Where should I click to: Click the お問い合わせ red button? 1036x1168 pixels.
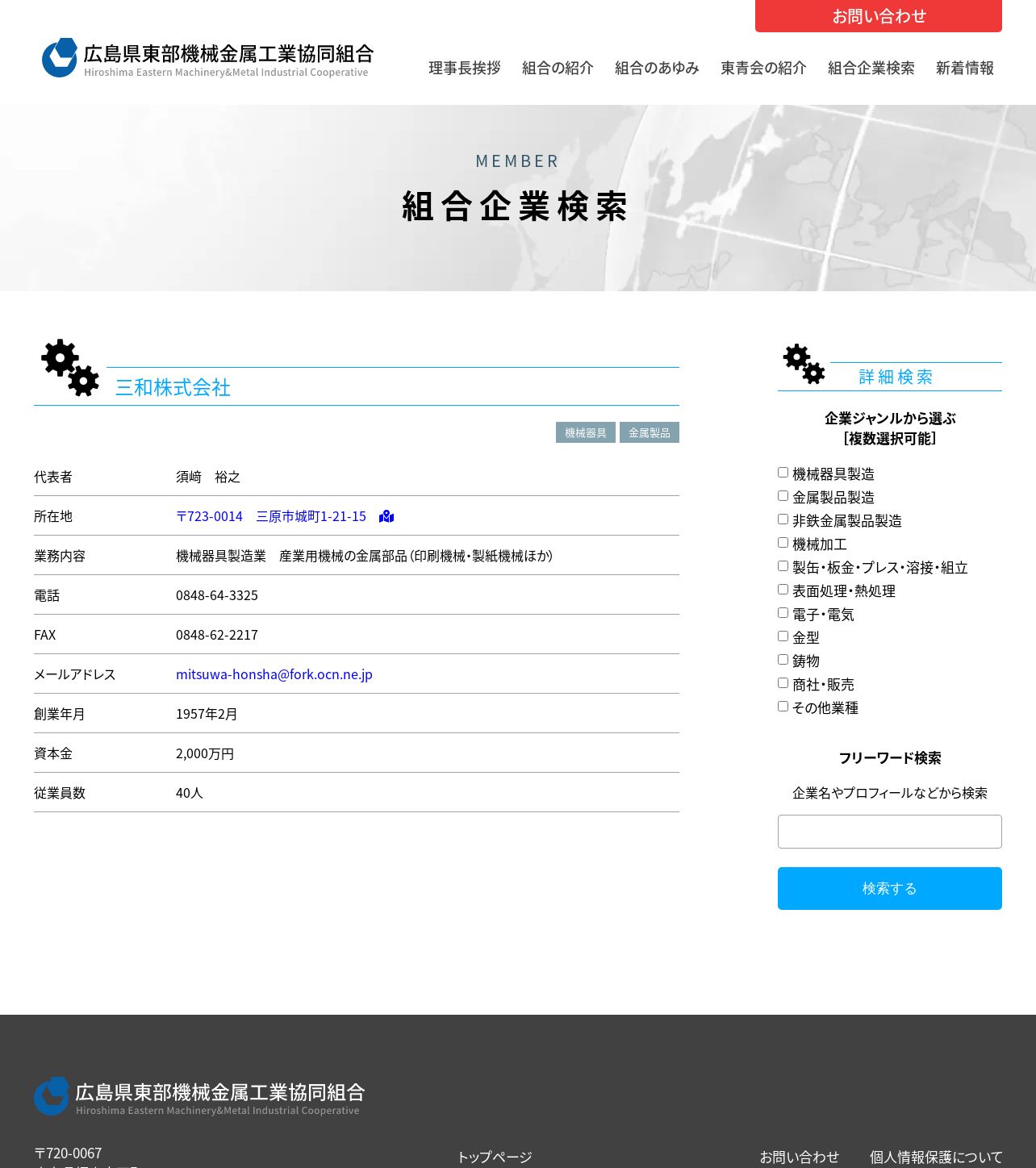coord(879,16)
